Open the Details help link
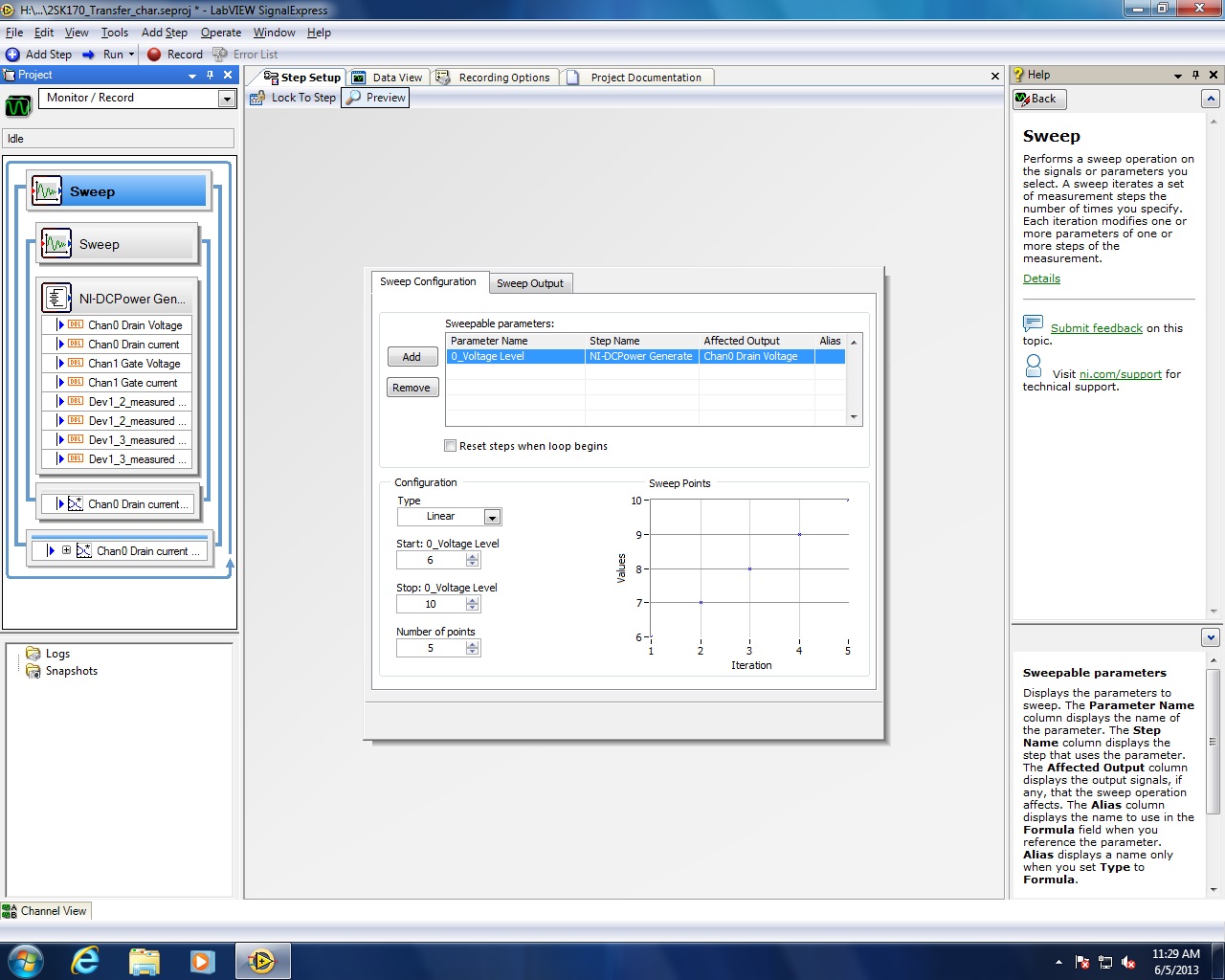The image size is (1225, 980). [1041, 278]
